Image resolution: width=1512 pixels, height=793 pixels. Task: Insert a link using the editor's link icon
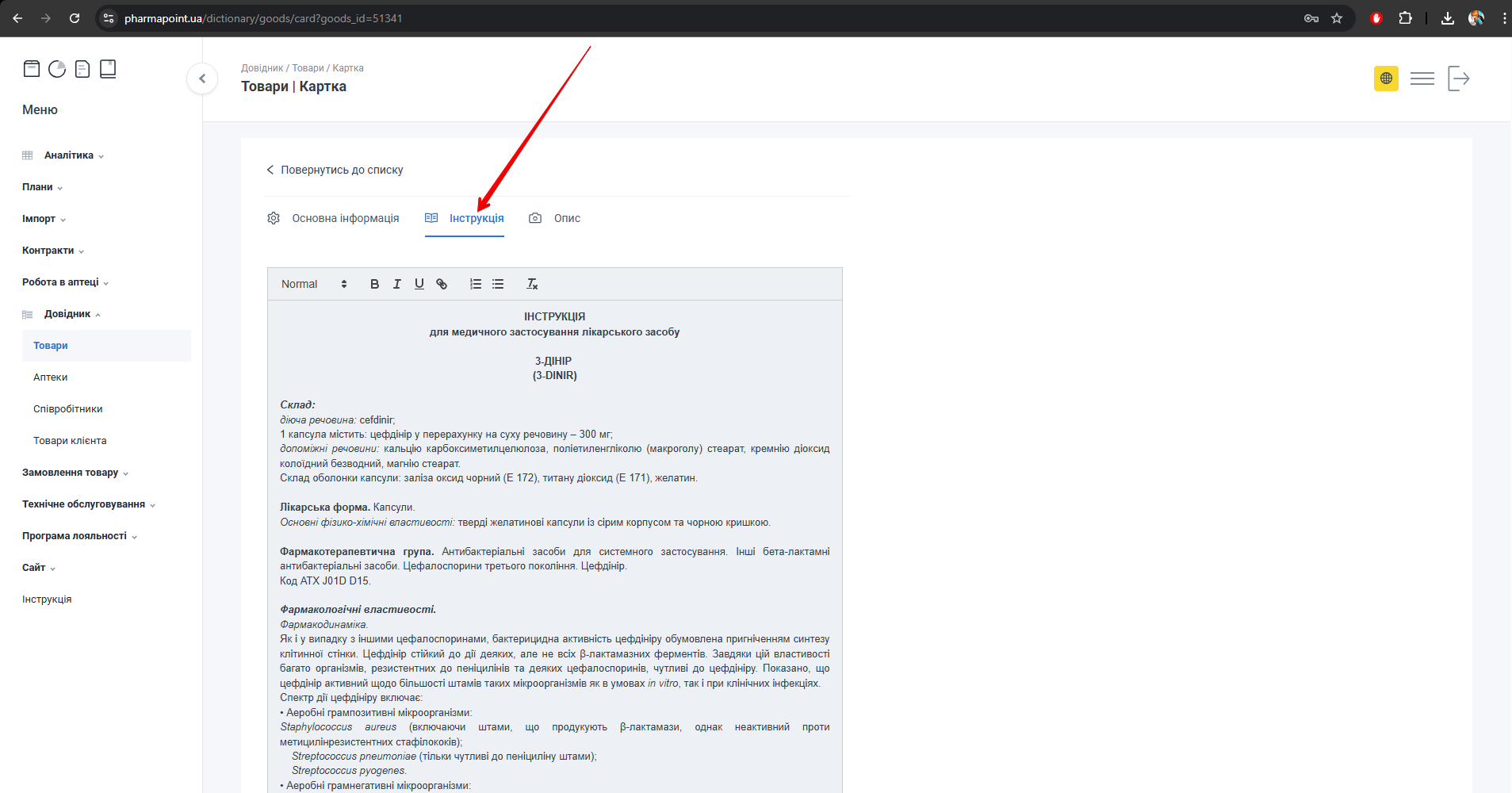pyautogui.click(x=442, y=284)
